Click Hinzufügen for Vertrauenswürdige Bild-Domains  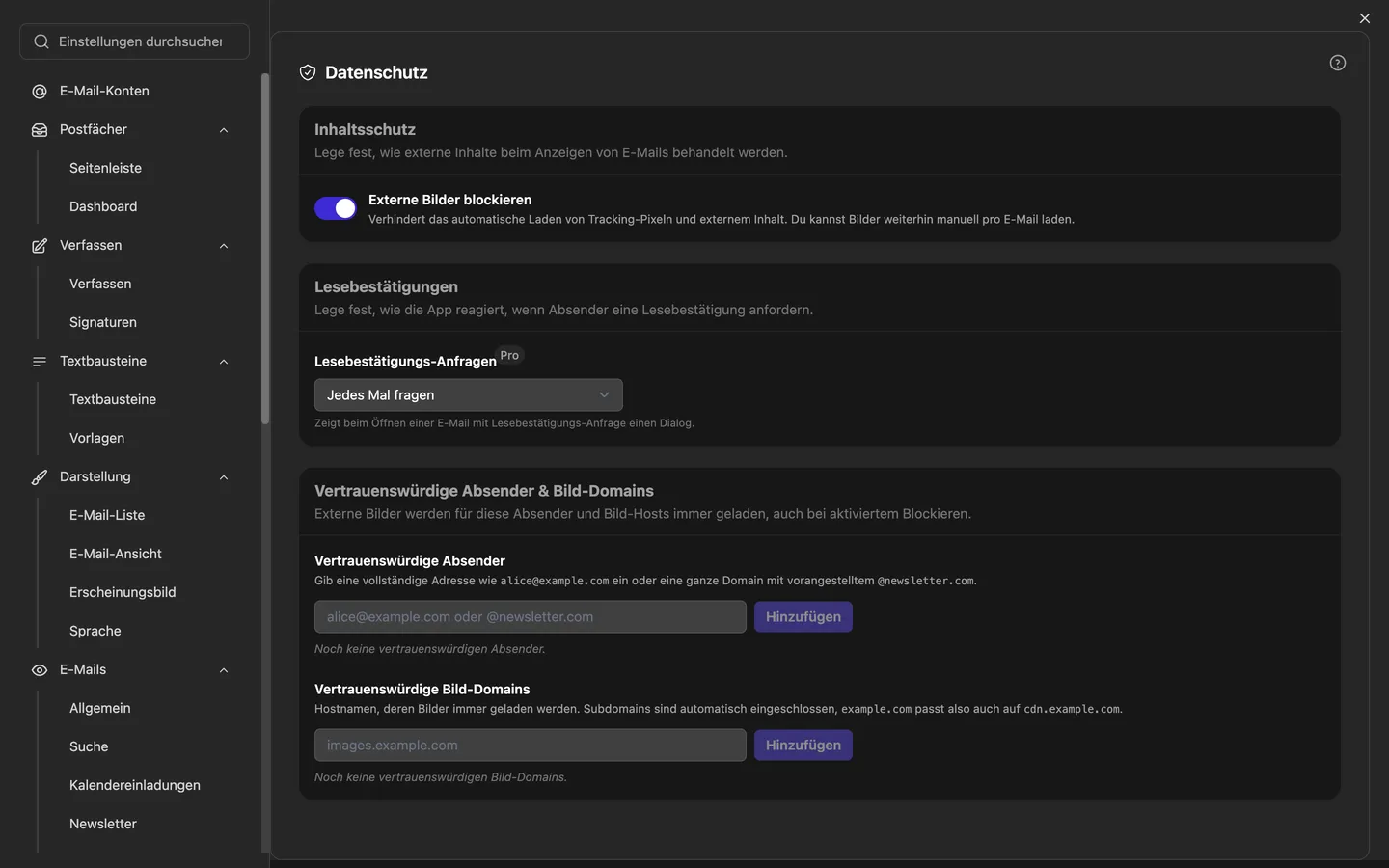[803, 746]
